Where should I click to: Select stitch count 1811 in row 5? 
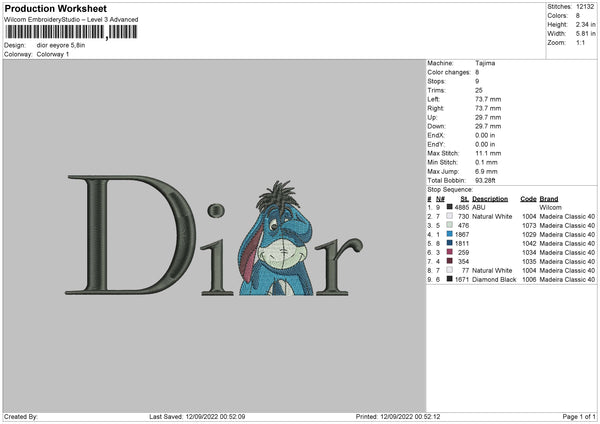(461, 243)
